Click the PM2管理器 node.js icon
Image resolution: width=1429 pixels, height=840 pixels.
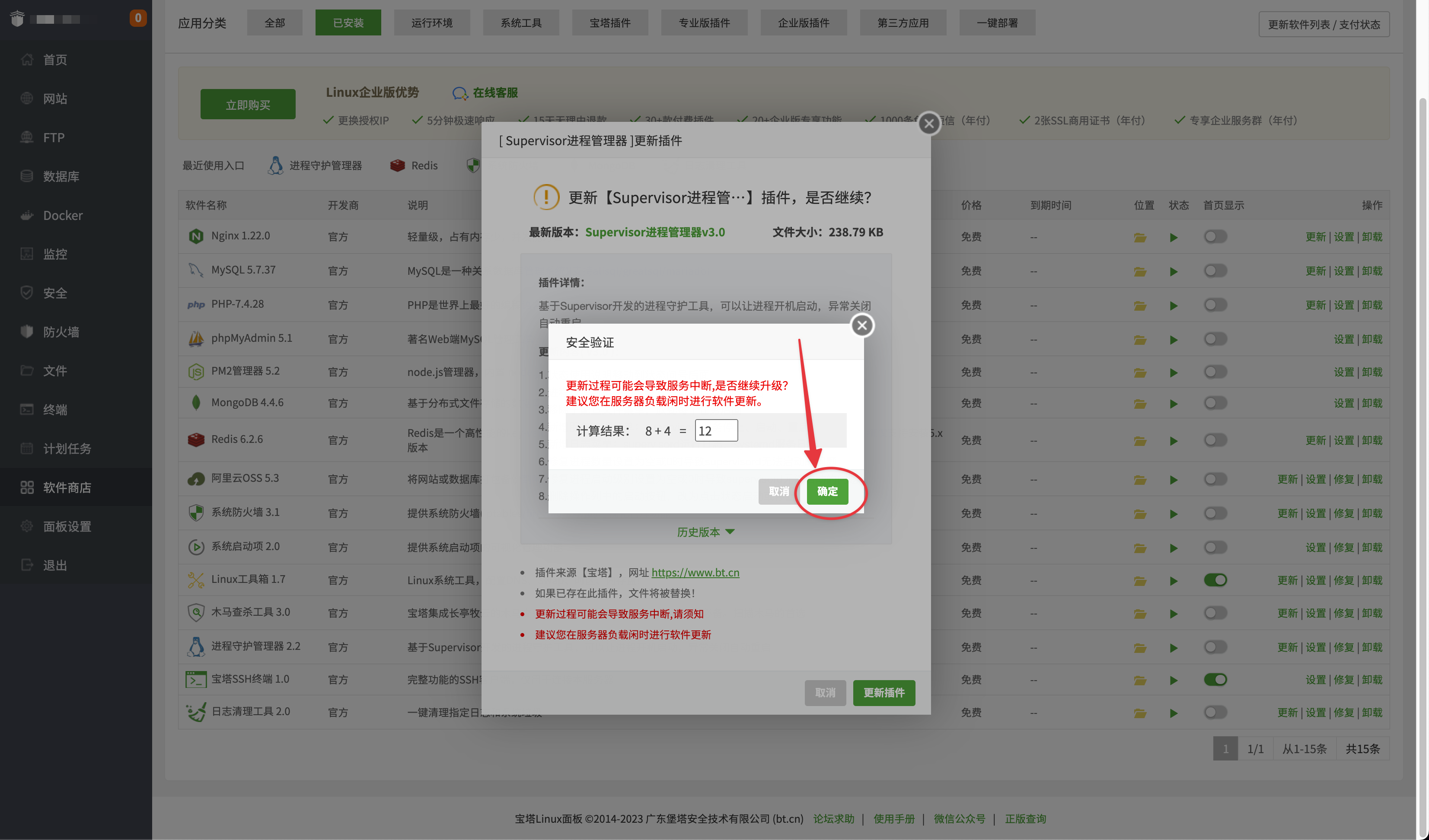pyautogui.click(x=196, y=372)
